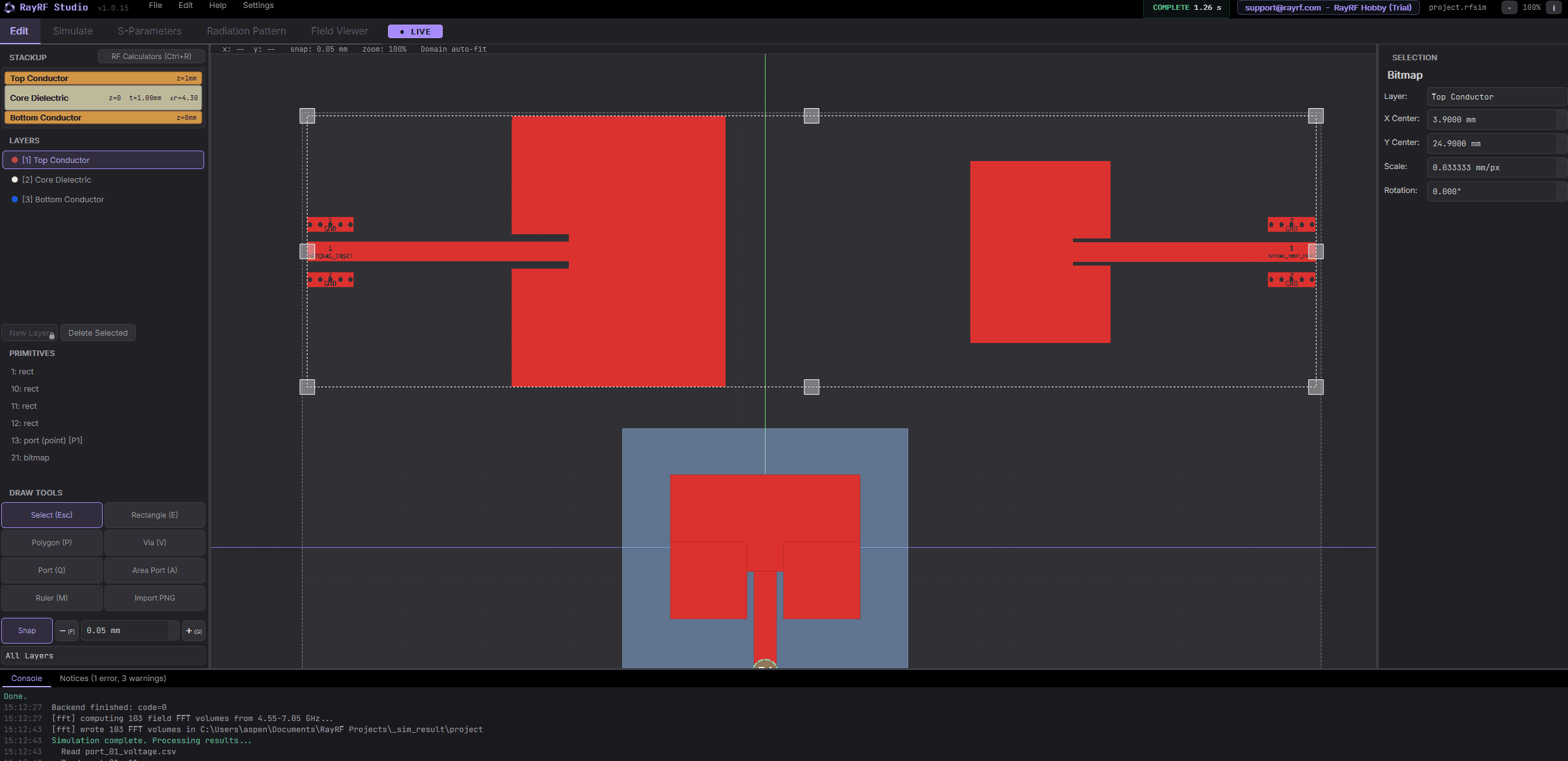Click the support@rayrf.com Hobby Trial badge
Viewport: 1568px width, 761px height.
(1328, 8)
